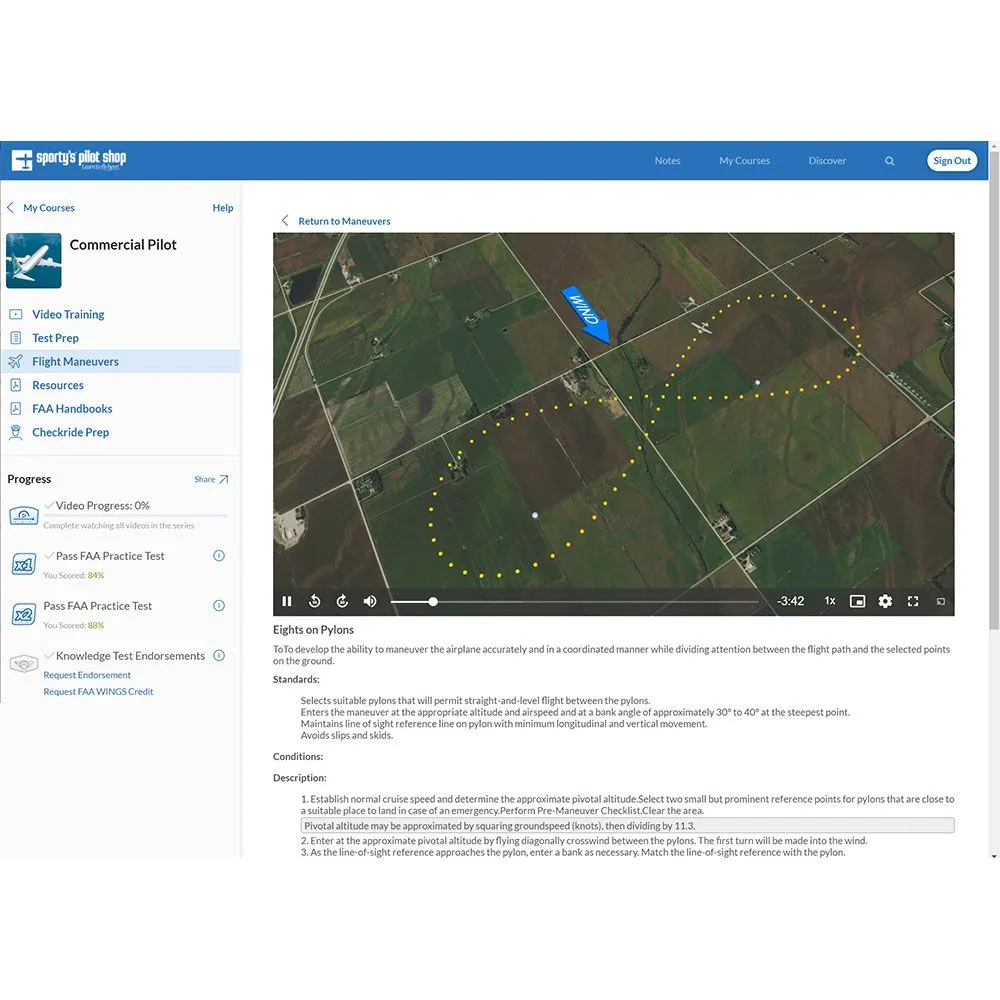Open Checkride Prep section
Image resolution: width=1000 pixels, height=1000 pixels.
(70, 432)
